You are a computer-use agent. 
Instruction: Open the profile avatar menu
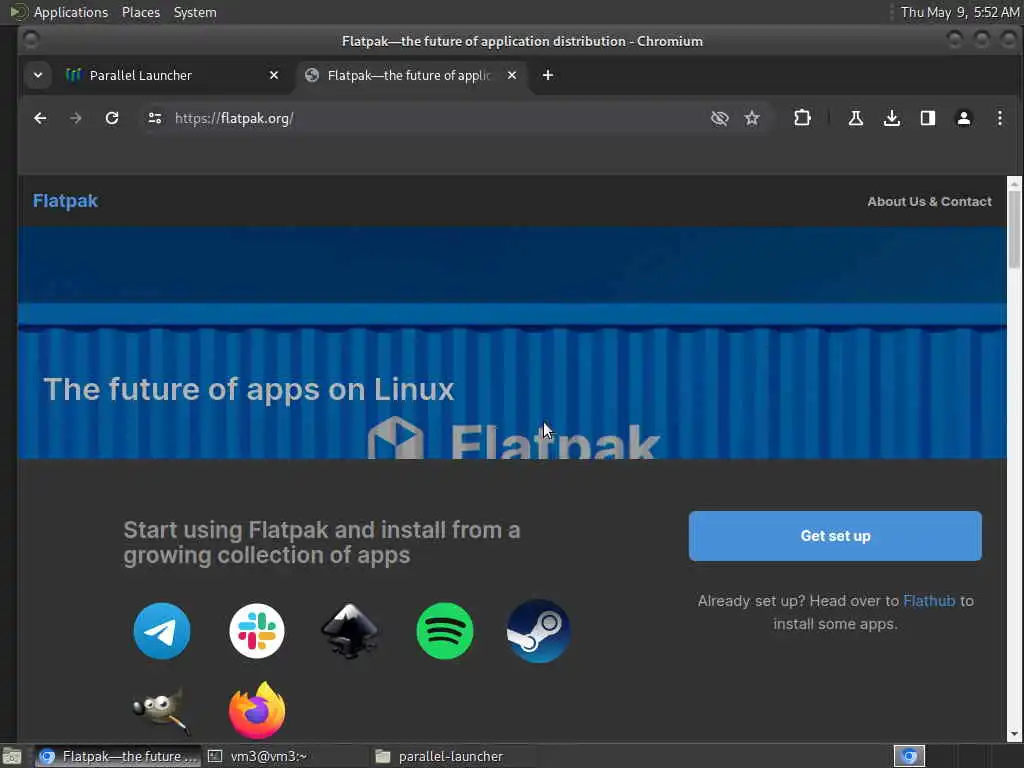click(963, 118)
